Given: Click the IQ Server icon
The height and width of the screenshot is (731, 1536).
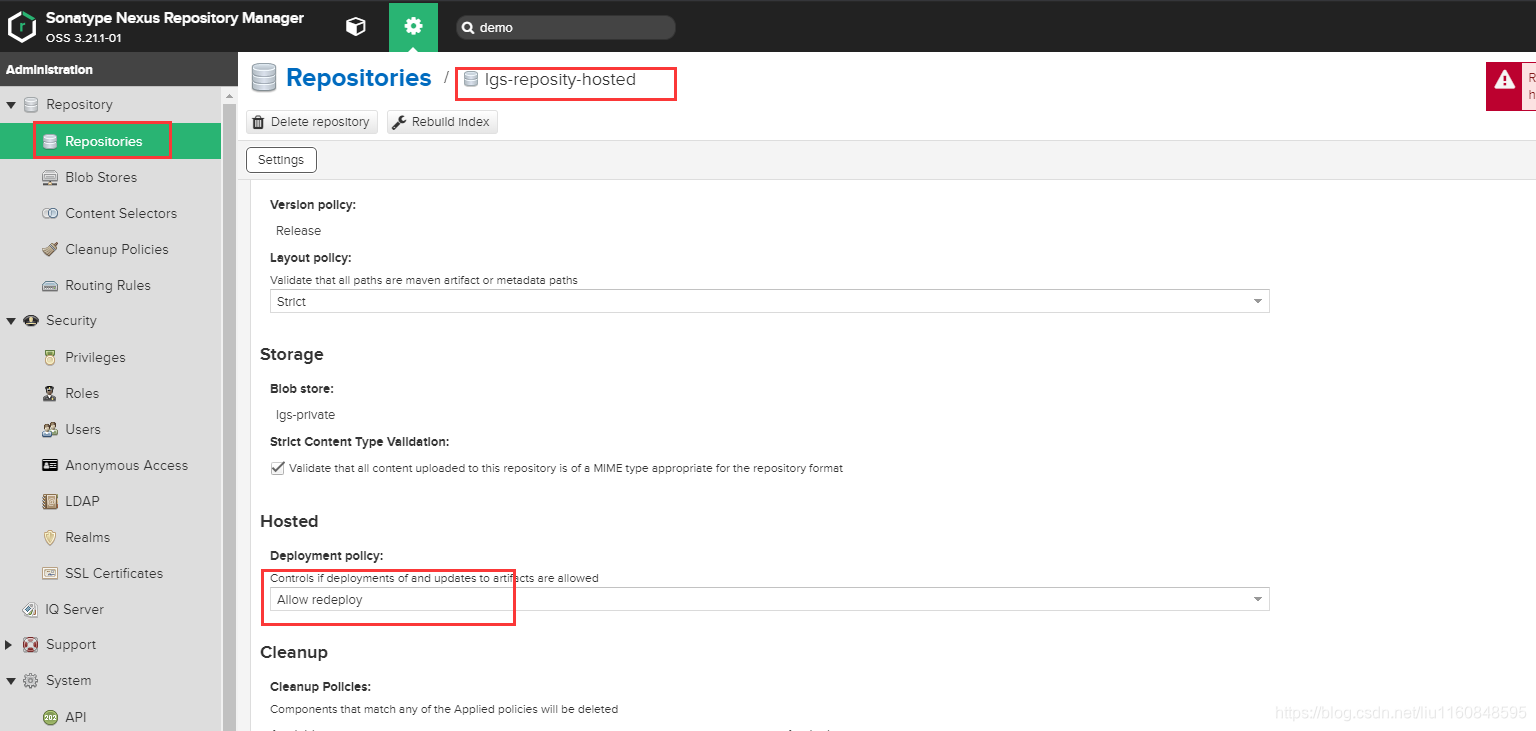Looking at the screenshot, I should point(31,609).
